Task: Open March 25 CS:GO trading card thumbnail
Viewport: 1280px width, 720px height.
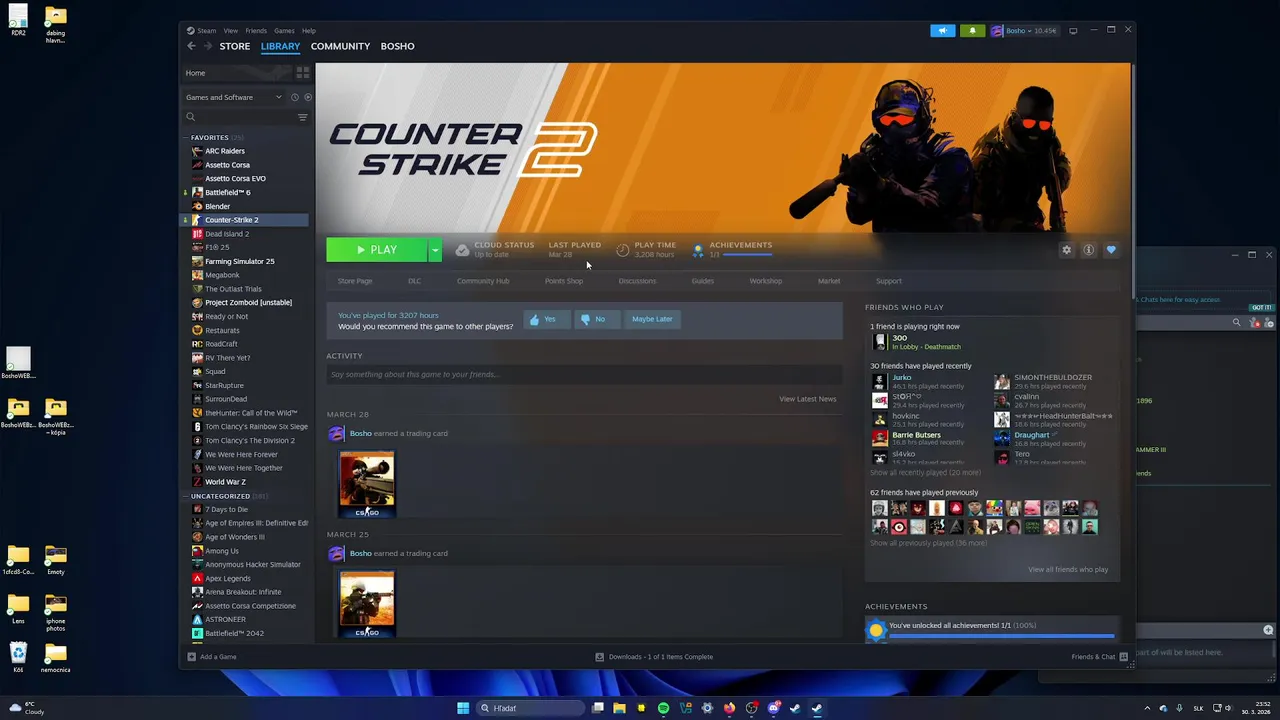Action: pyautogui.click(x=367, y=604)
